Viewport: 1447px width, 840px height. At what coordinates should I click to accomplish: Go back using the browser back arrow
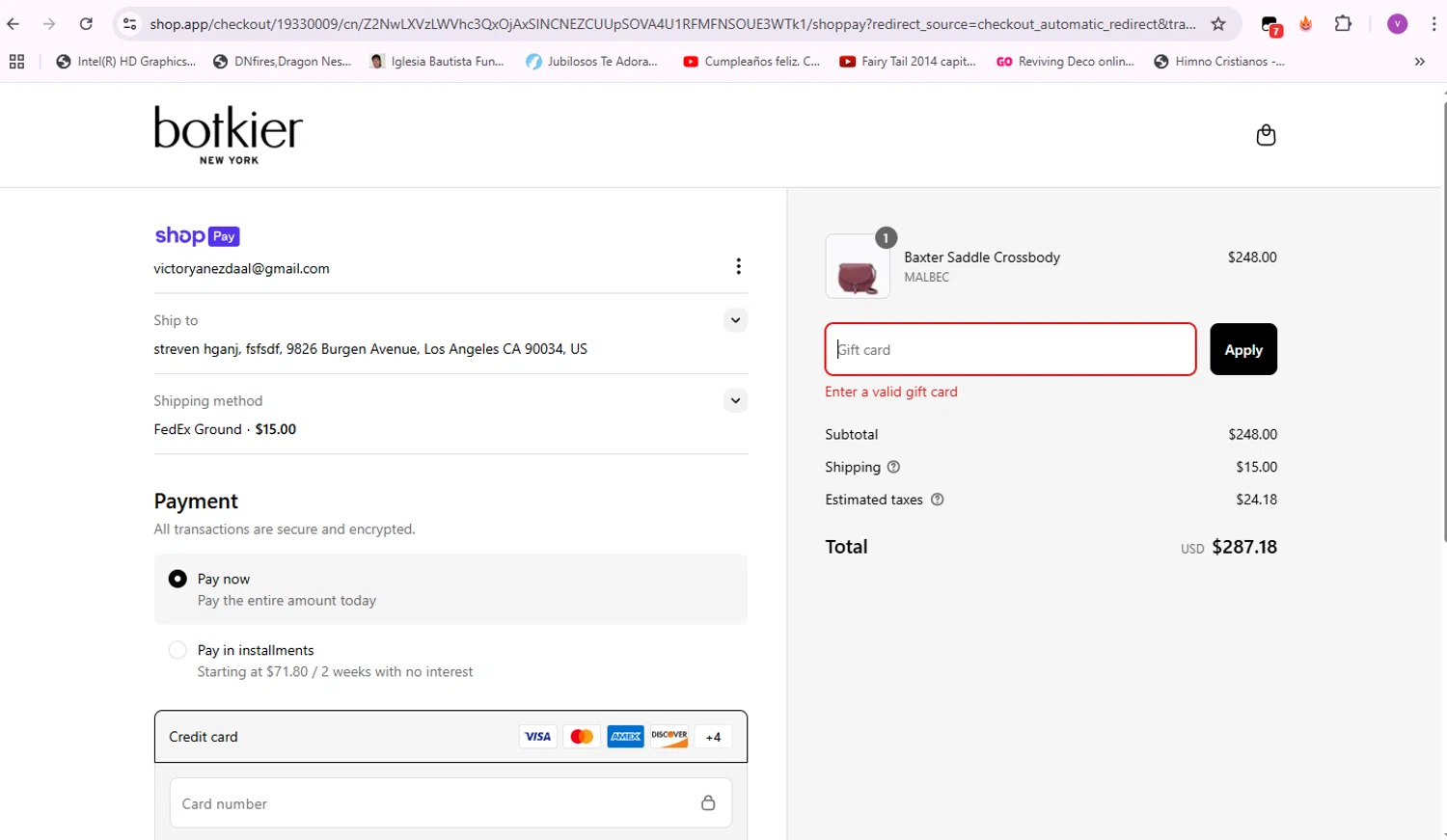coord(14,24)
